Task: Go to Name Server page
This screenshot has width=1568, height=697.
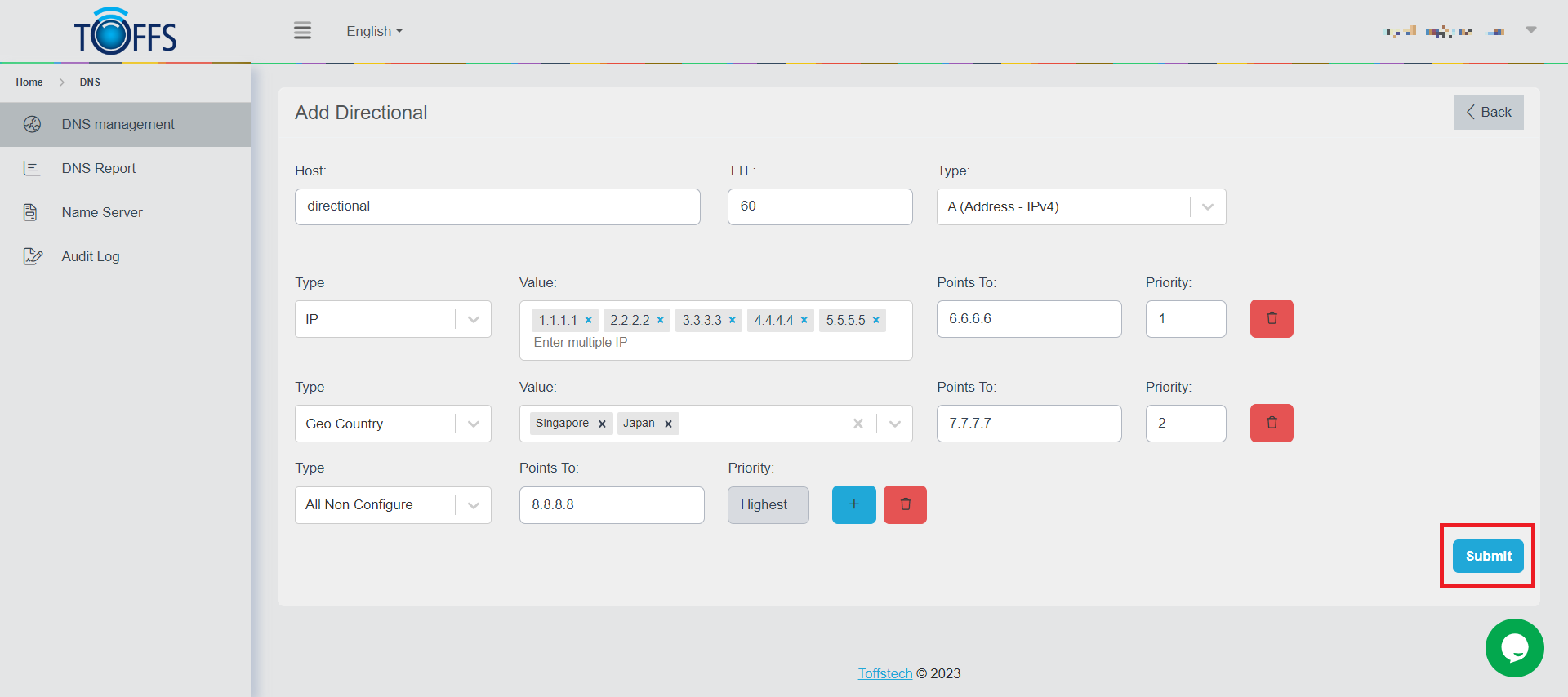Action: point(102,212)
